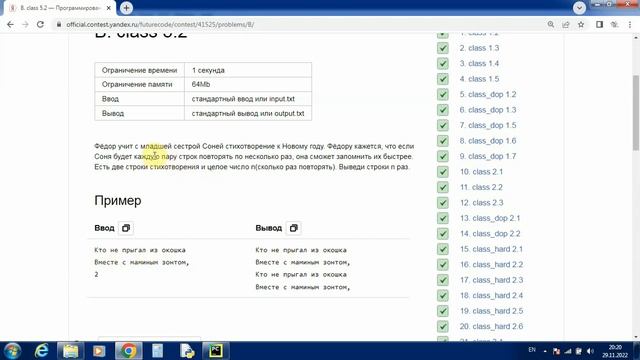Open the tab search dropdown arrow

click(x=579, y=8)
